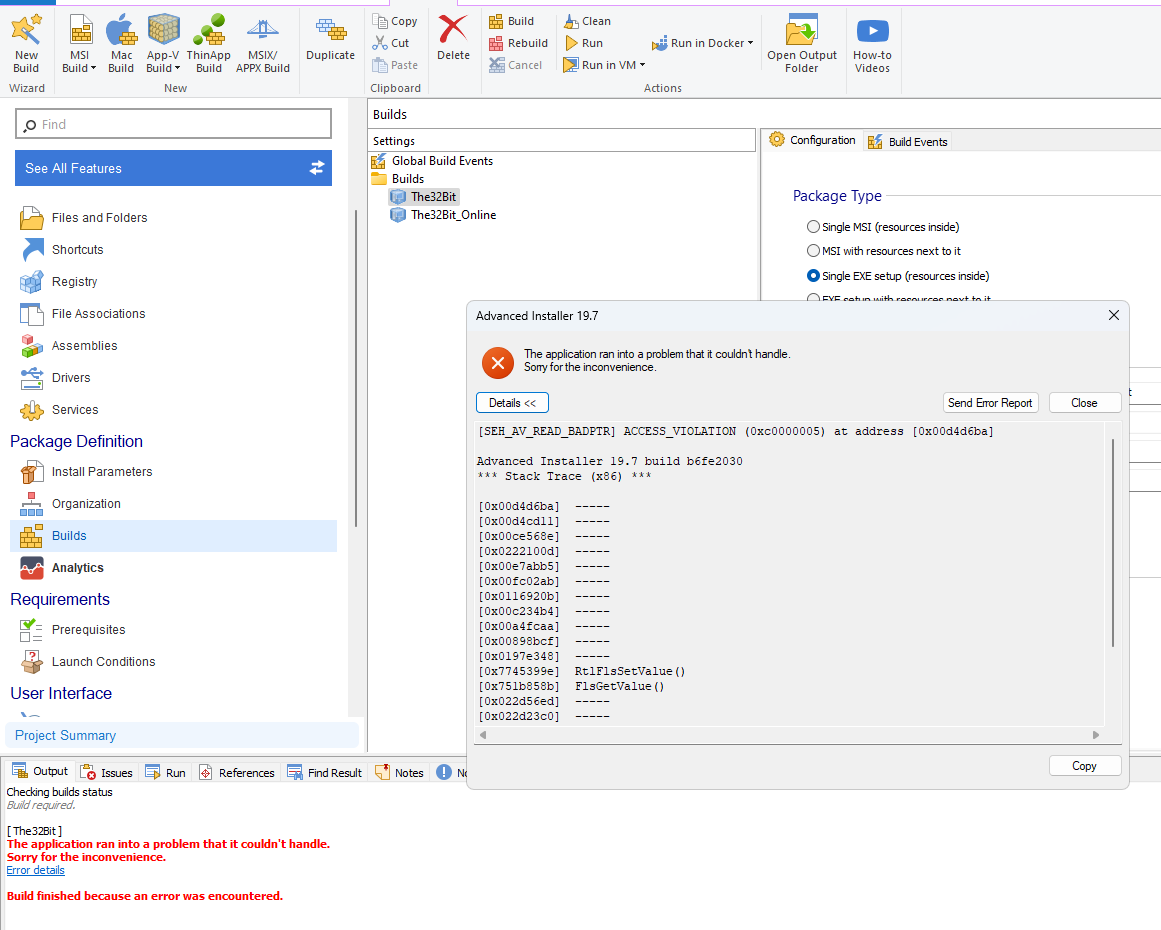Click Send Error Report button
The image size is (1161, 930).
990,402
